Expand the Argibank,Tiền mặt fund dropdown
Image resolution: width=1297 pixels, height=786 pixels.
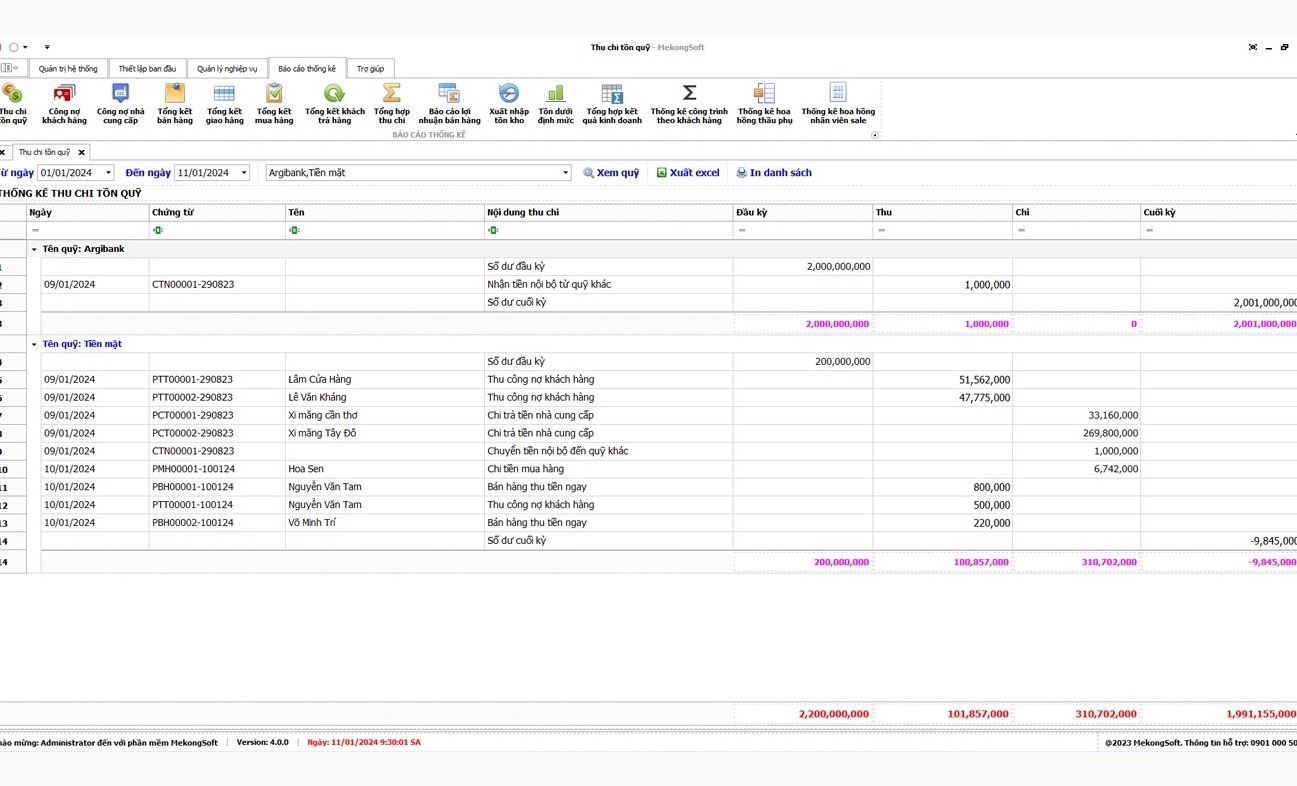point(565,173)
